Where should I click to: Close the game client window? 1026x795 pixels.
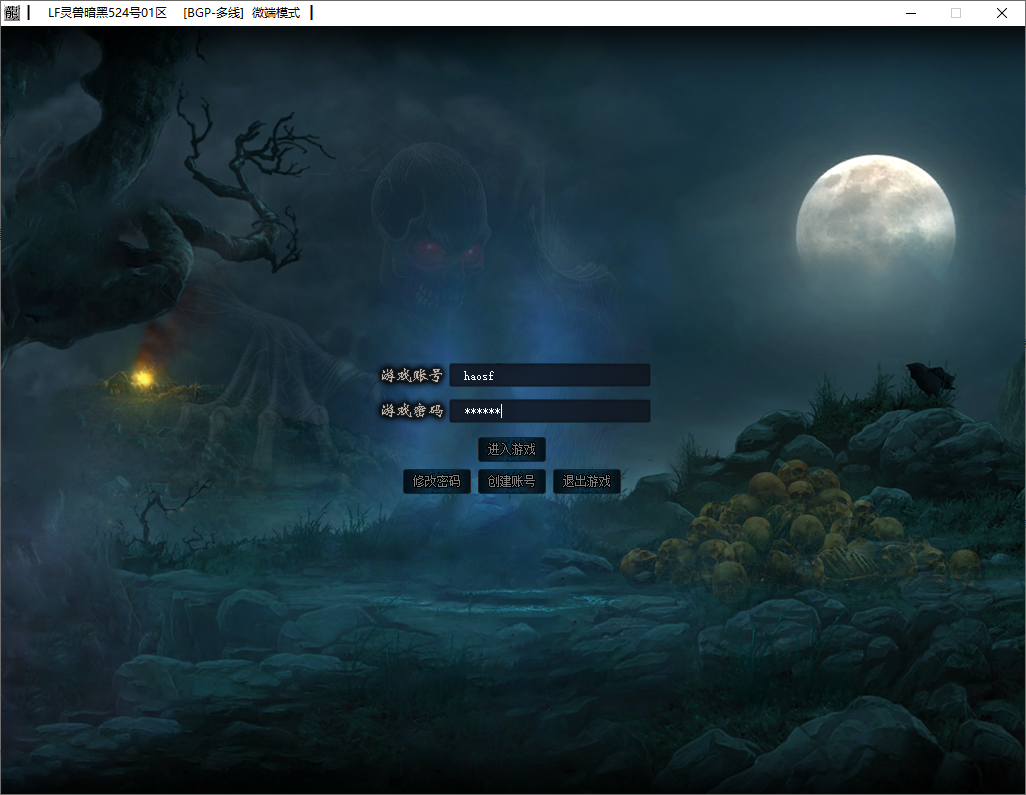(x=1002, y=13)
